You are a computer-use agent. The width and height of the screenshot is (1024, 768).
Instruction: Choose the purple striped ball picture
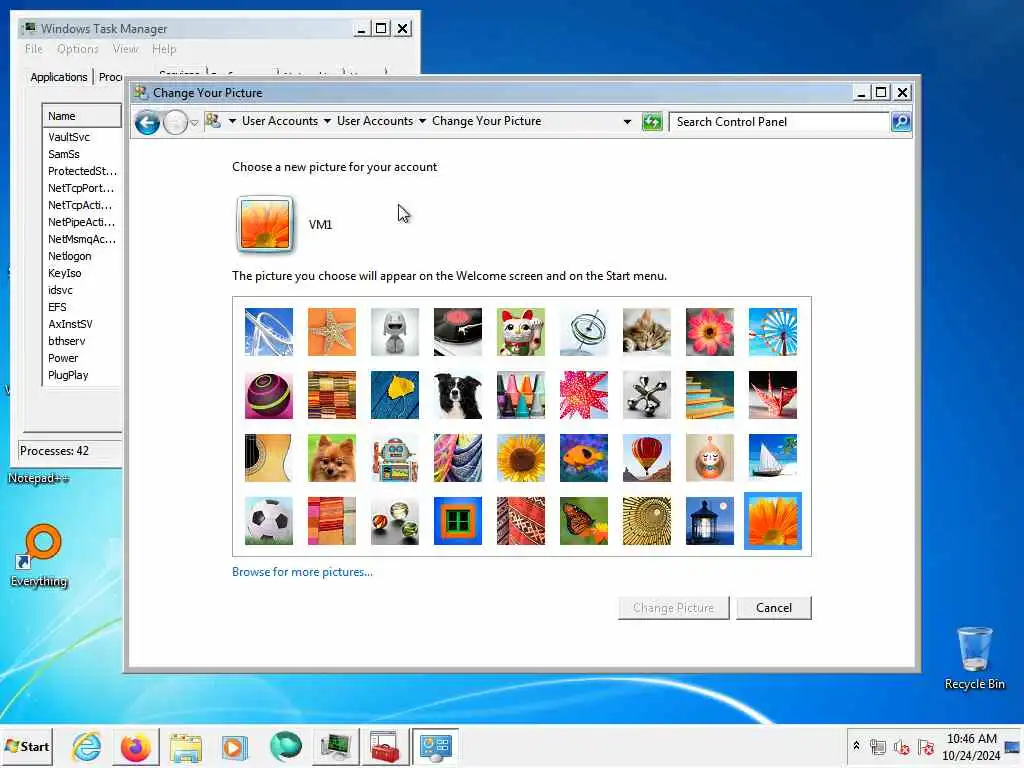click(x=269, y=395)
